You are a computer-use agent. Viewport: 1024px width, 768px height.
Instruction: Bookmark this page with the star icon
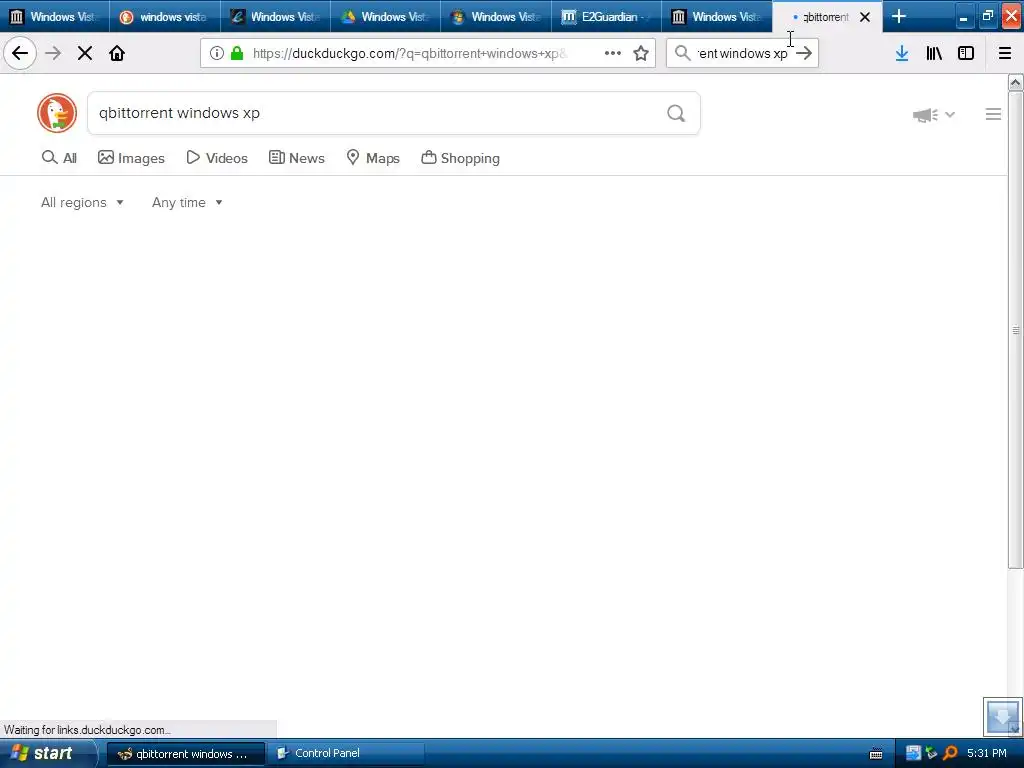pos(641,53)
